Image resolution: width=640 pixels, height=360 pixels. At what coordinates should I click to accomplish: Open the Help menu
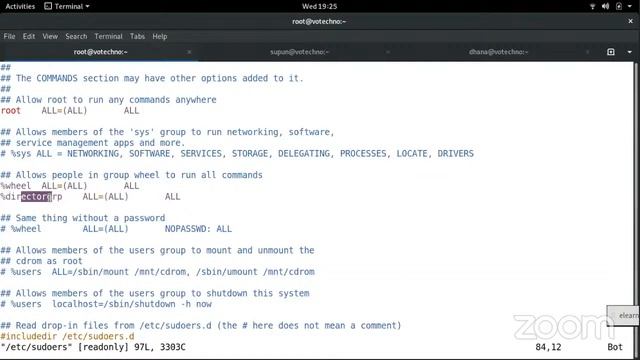click(x=160, y=36)
